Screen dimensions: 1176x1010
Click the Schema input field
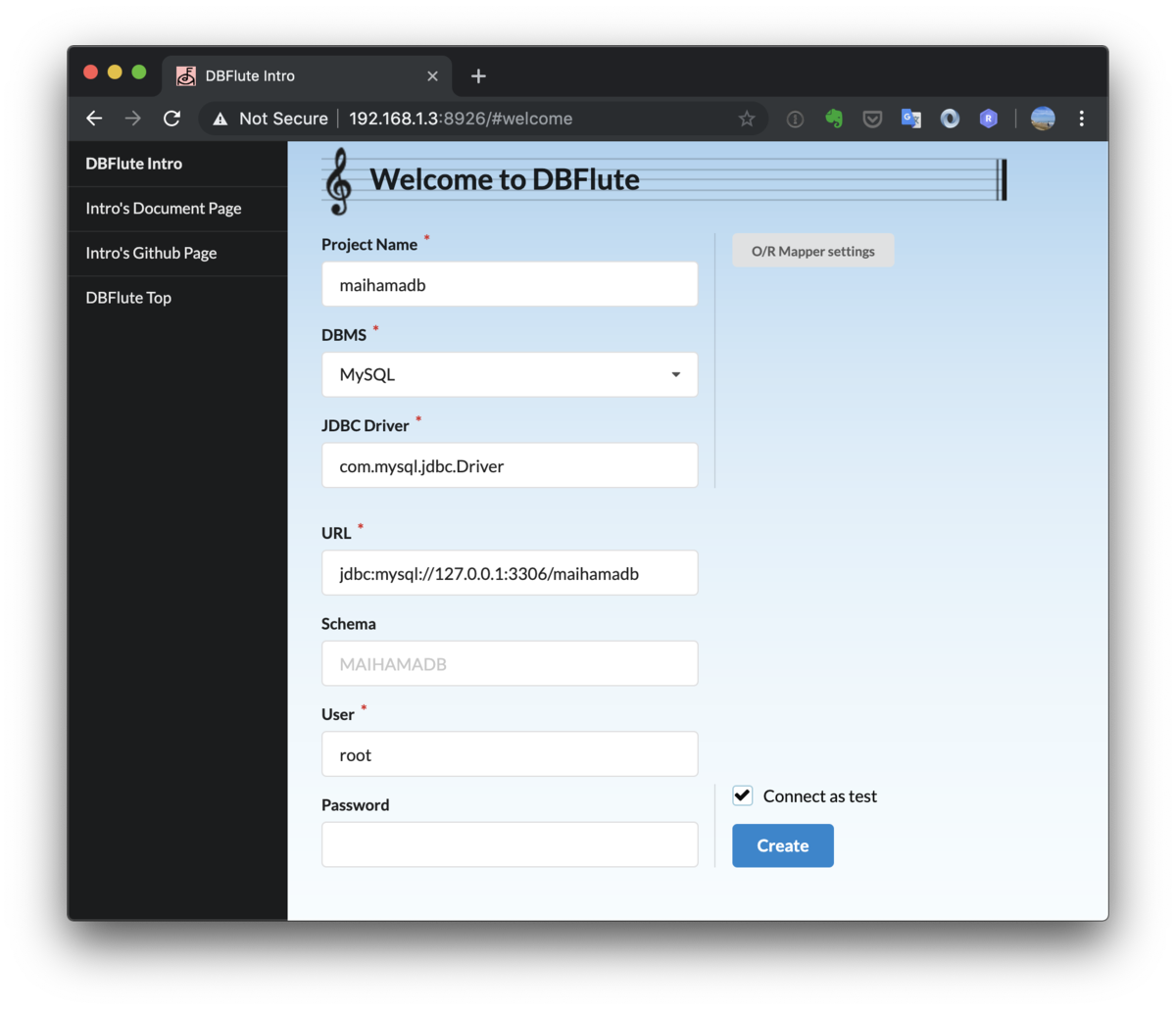[510, 663]
